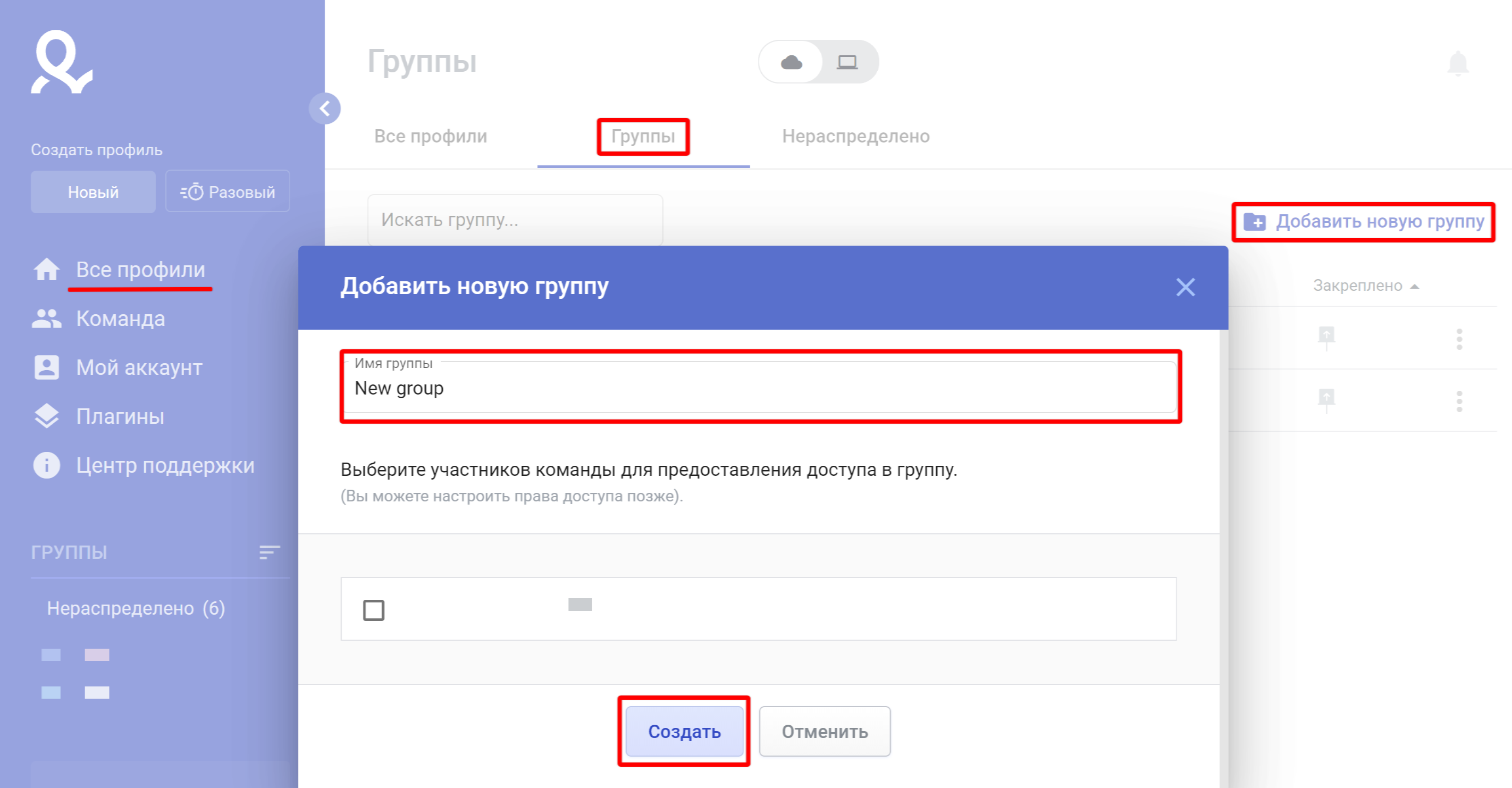This screenshot has height=788, width=1512.
Task: Collapse the sidebar with the chevron button
Action: [325, 108]
